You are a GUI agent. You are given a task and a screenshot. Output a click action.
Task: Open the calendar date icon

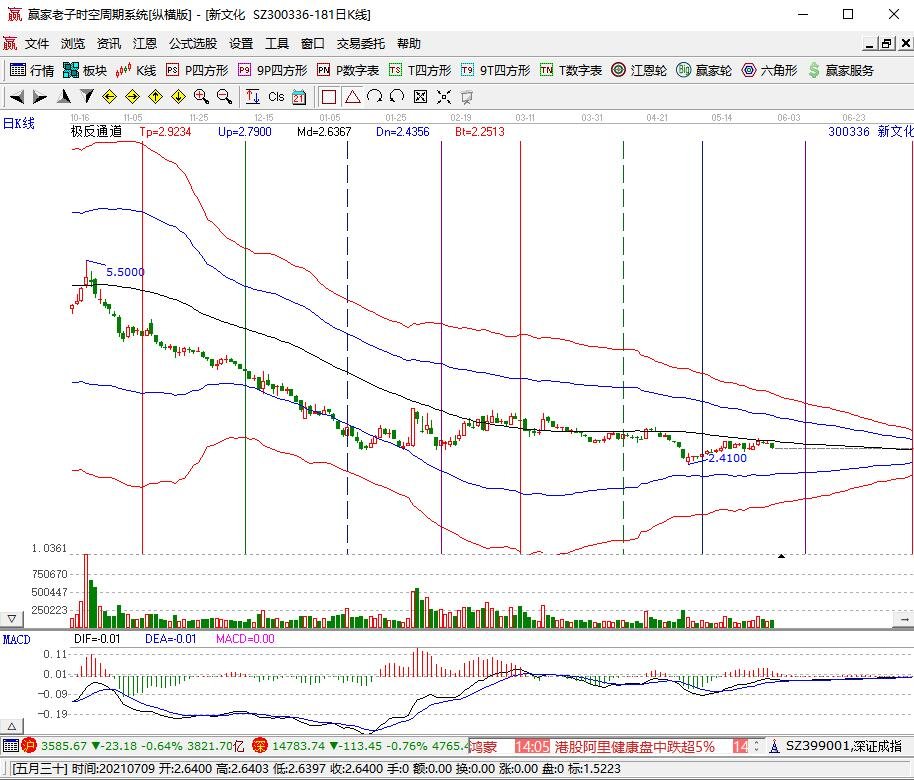click(299, 97)
